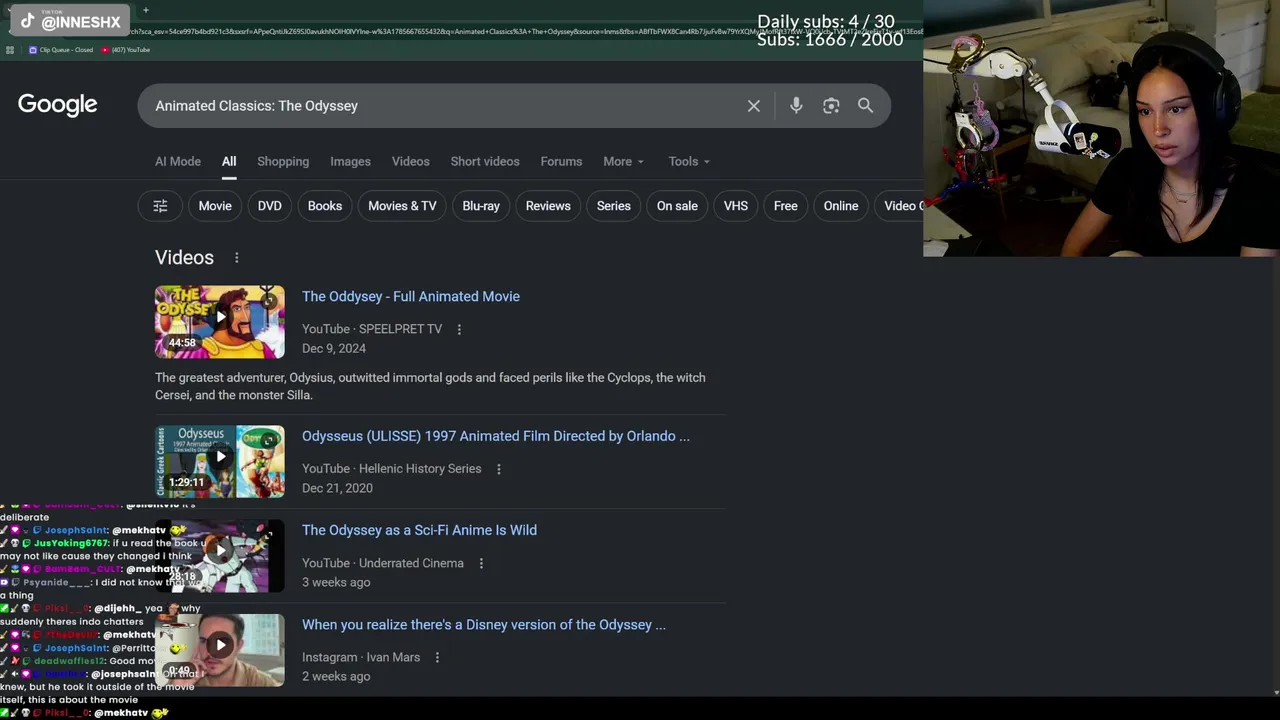
Task: Apply the Movie filter chip
Action: (215, 206)
